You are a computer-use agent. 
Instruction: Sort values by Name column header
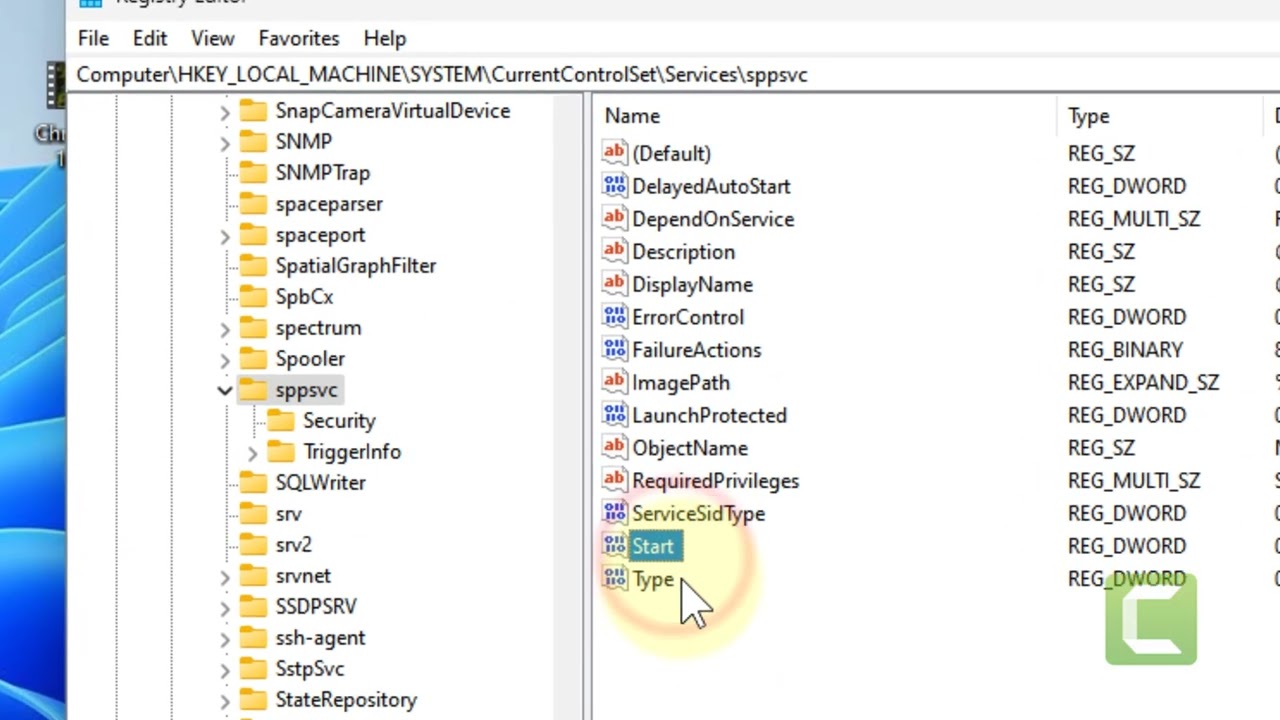825,116
